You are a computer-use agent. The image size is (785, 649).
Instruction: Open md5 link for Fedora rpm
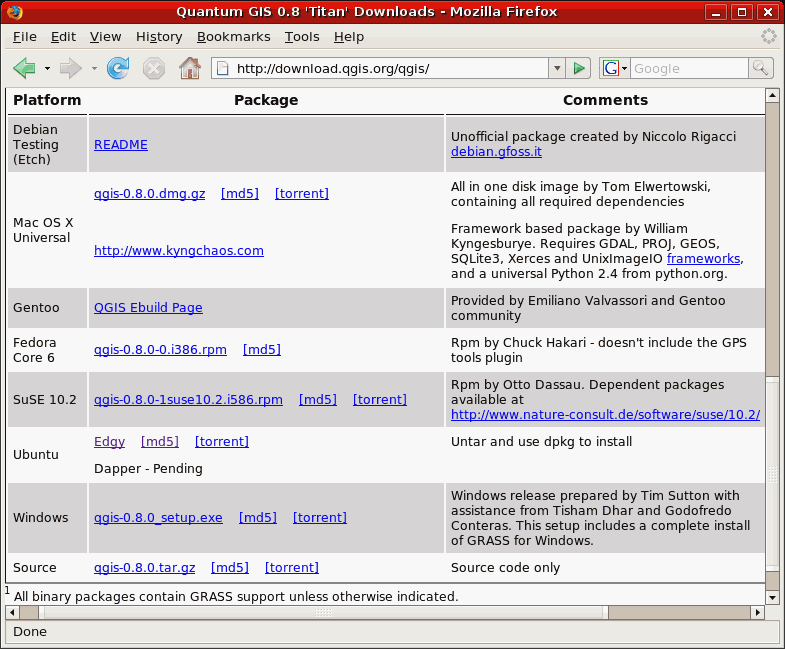(262, 350)
